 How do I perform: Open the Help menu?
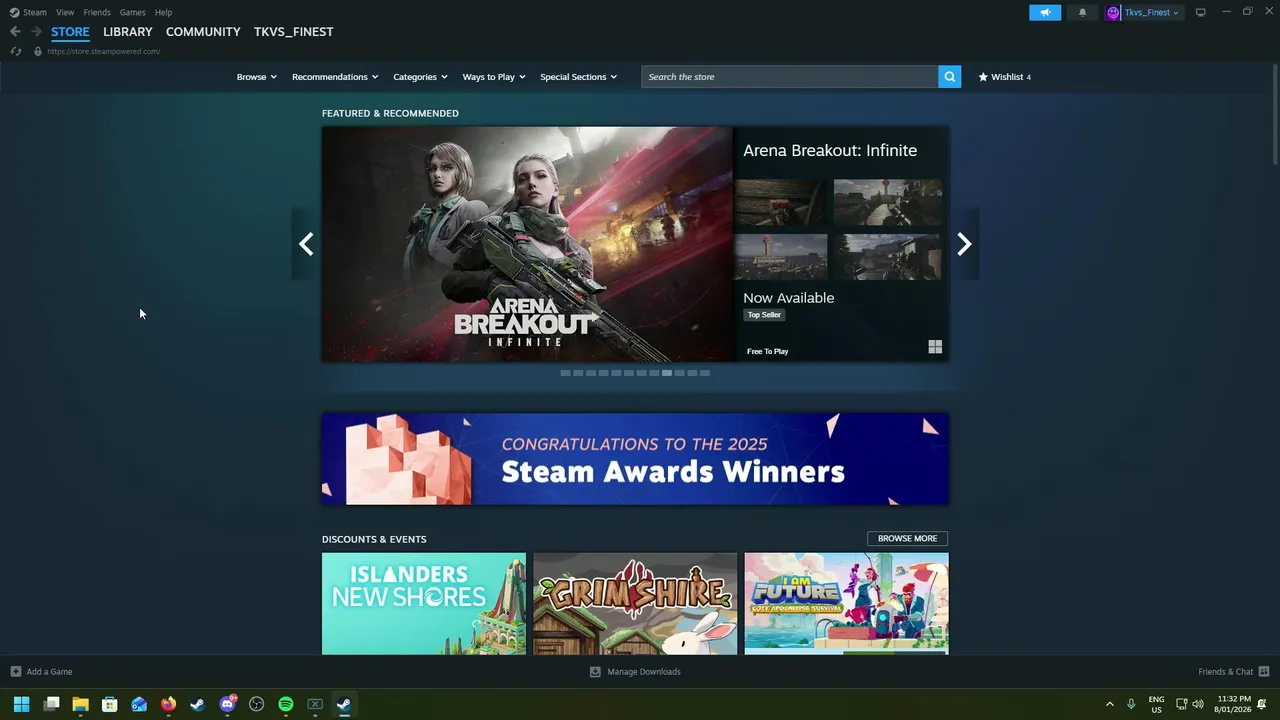[x=164, y=12]
